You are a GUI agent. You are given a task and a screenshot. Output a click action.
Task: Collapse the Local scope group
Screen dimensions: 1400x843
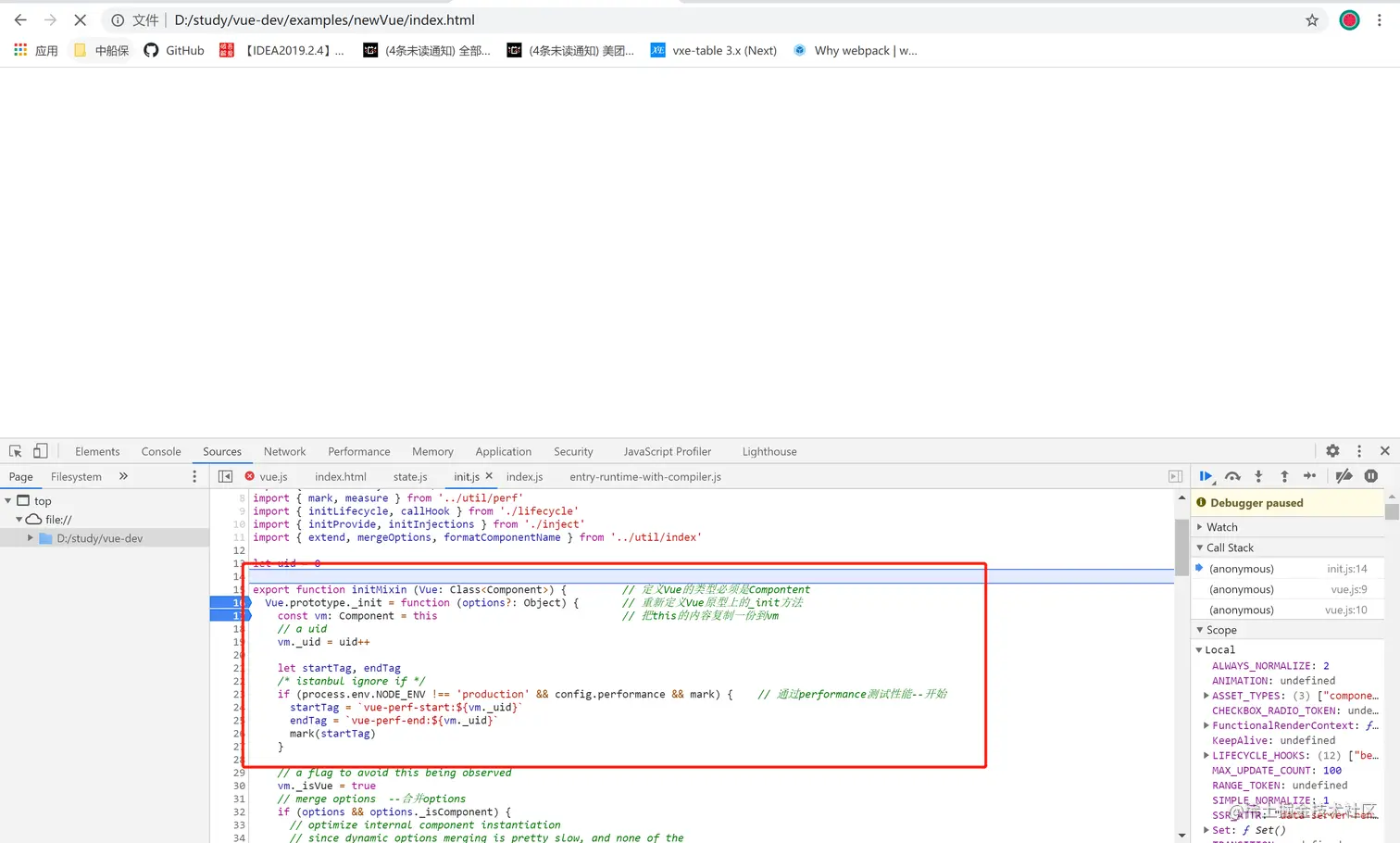coord(1199,649)
